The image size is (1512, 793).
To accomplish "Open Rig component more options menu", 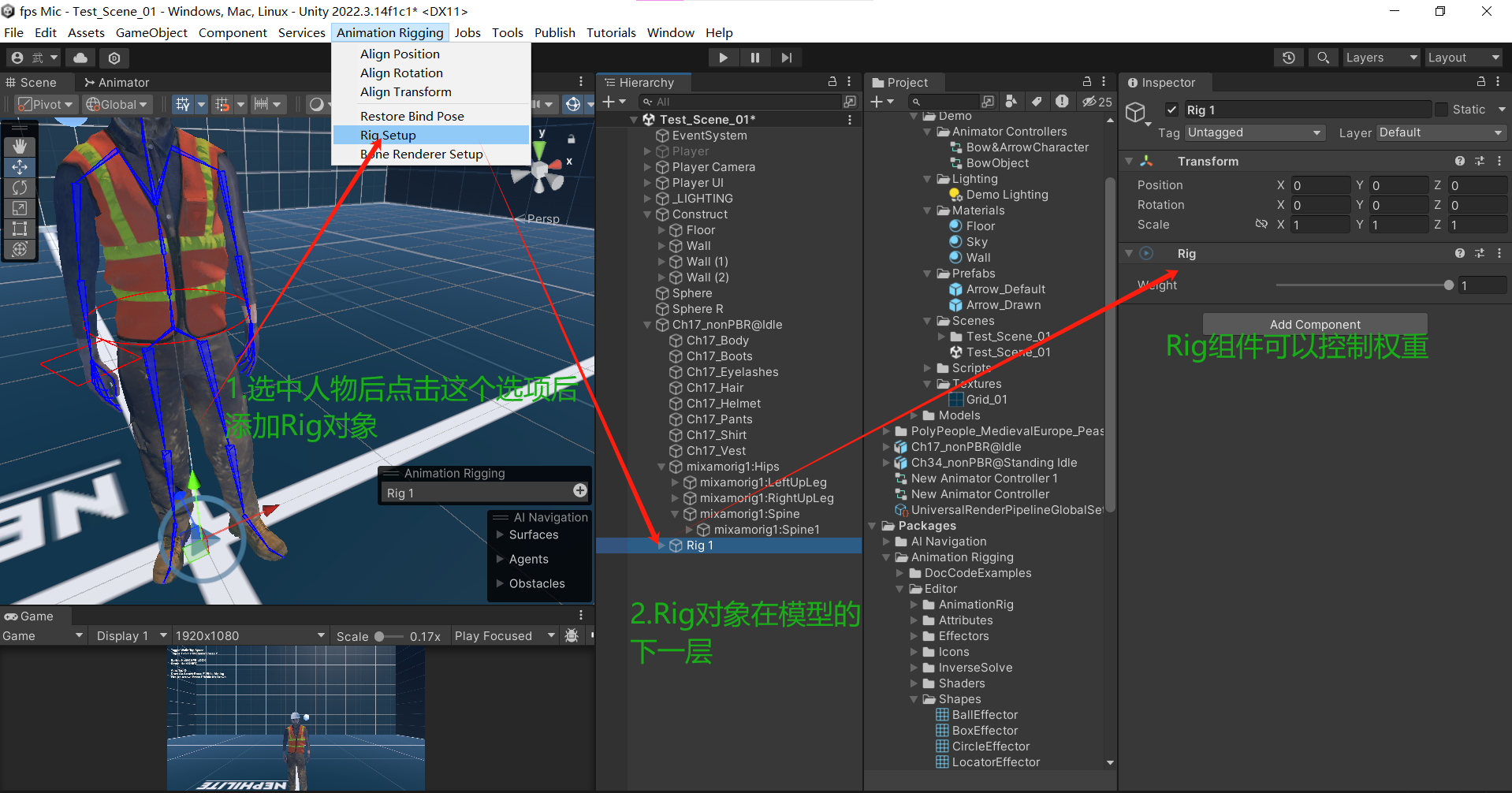I will (1499, 253).
